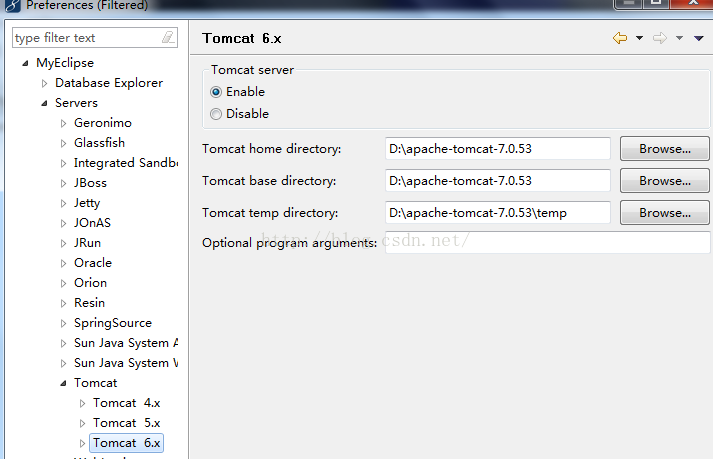
Task: Click the Optional program arguments field
Action: coord(547,242)
